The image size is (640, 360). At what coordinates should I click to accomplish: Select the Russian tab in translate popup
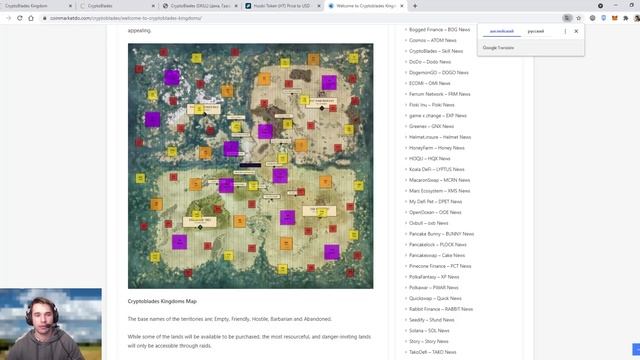[536, 31]
